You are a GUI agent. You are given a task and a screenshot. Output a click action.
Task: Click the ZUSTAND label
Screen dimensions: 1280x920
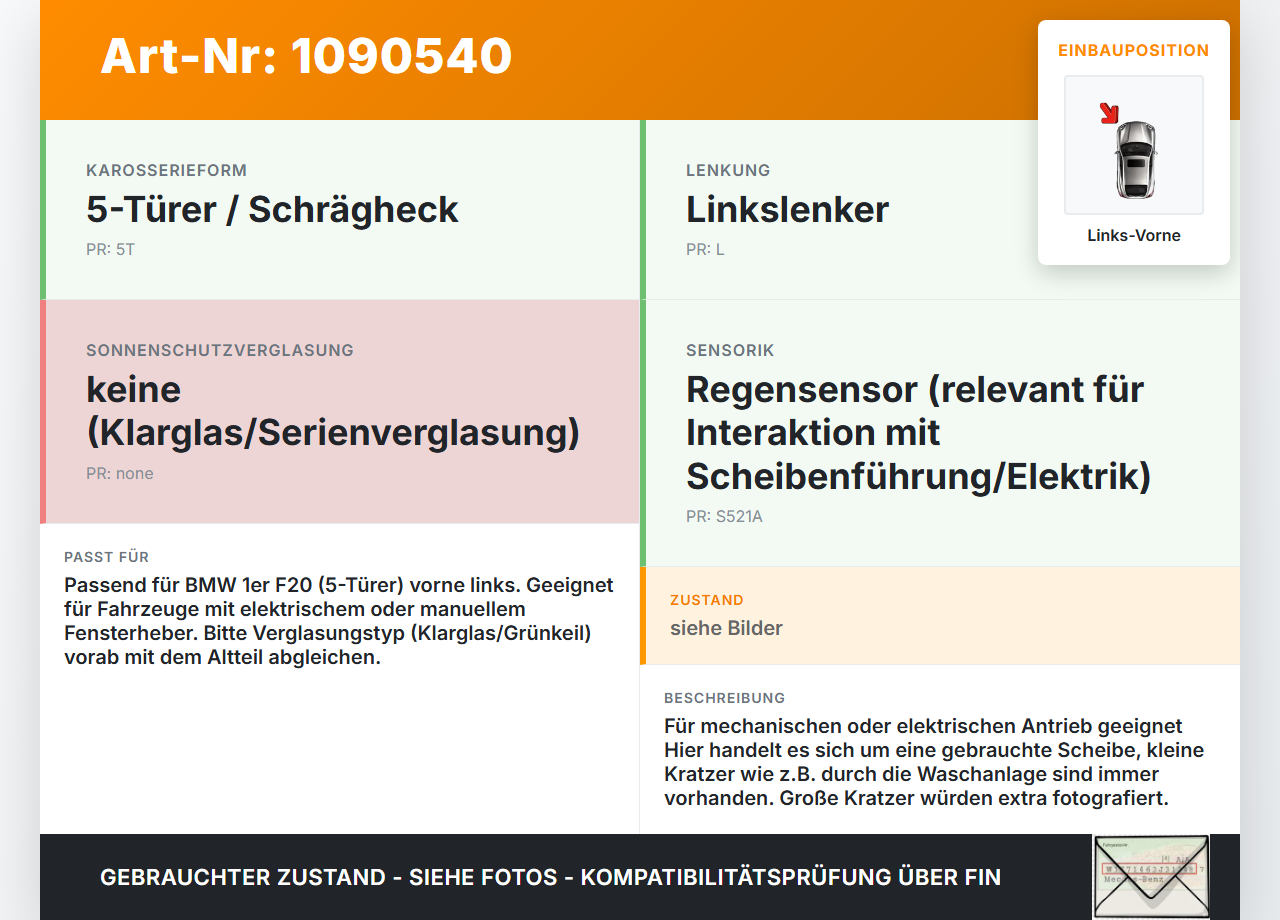(707, 600)
